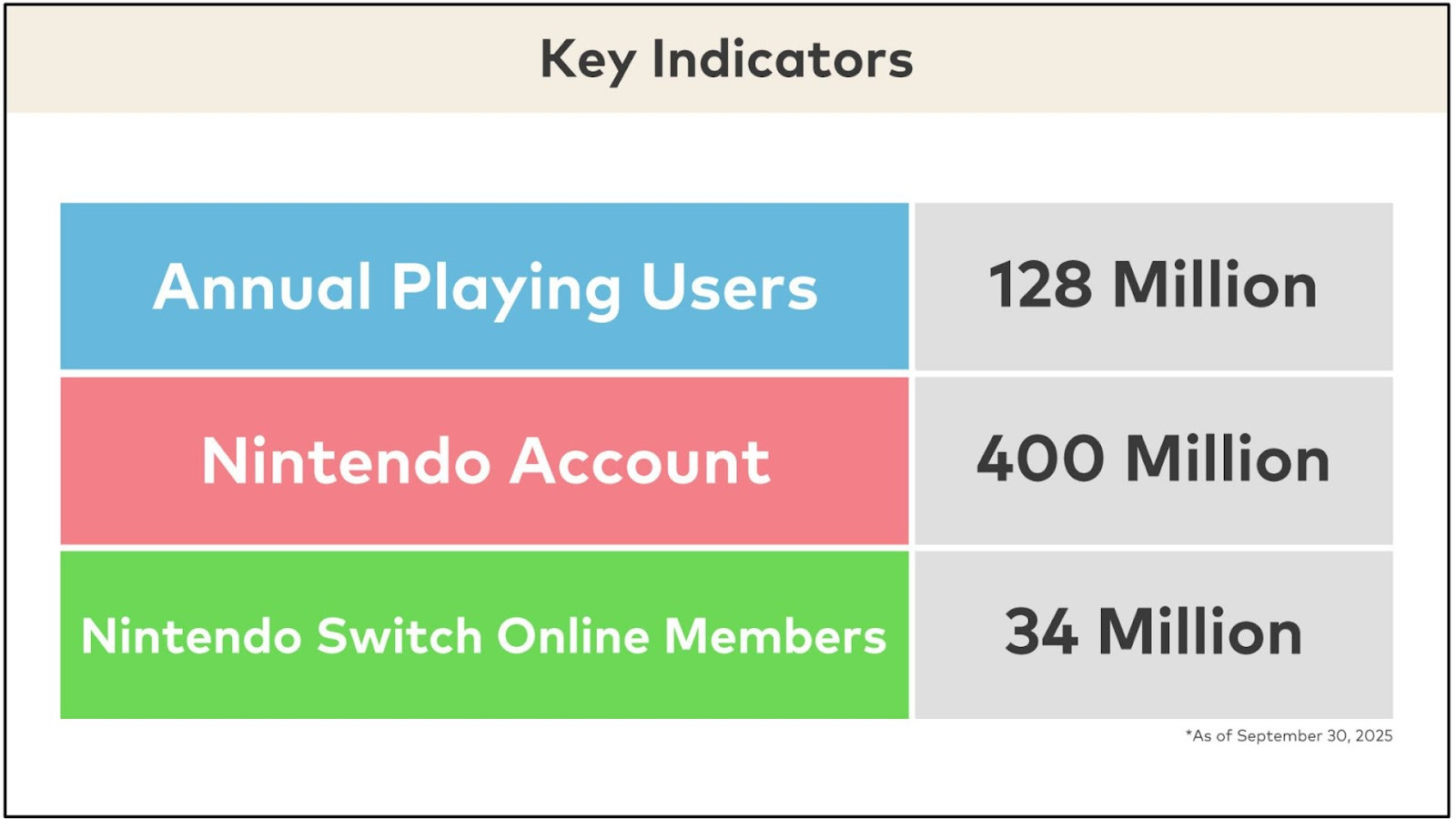1456x819 pixels.
Task: Click the word Members in the green row
Action: point(775,636)
